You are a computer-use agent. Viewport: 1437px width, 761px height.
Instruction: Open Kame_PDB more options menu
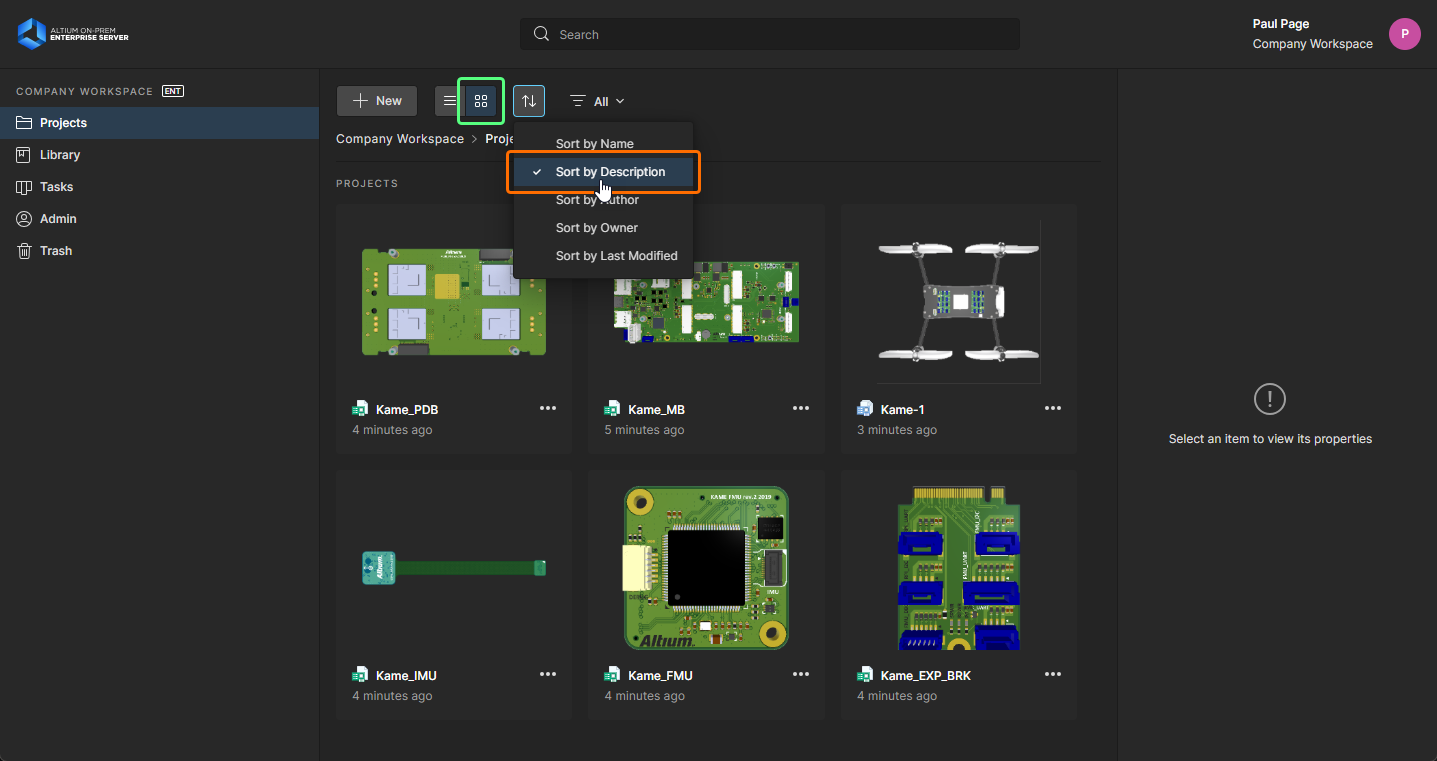click(548, 408)
